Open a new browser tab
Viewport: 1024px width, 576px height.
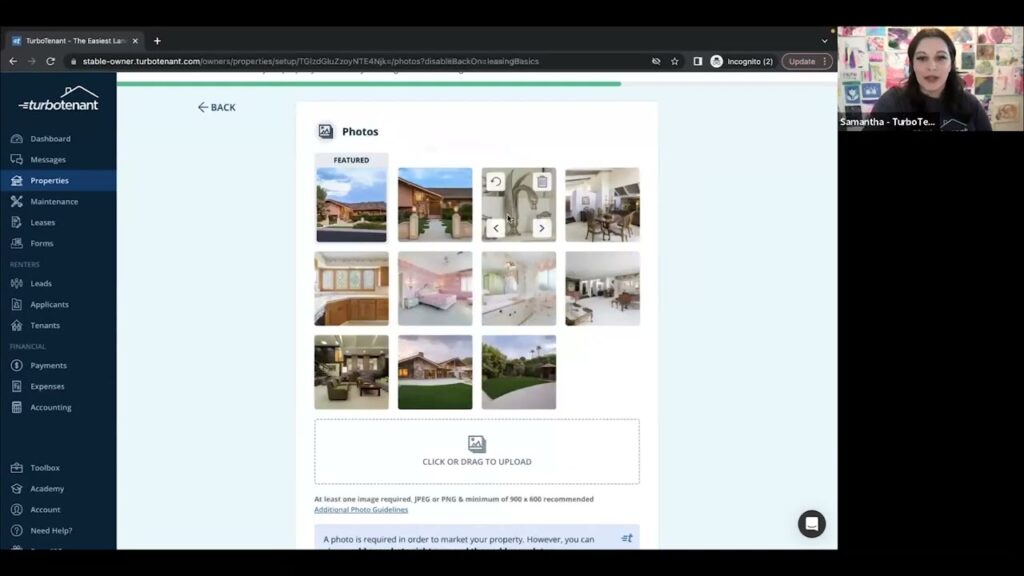pyautogui.click(x=157, y=40)
